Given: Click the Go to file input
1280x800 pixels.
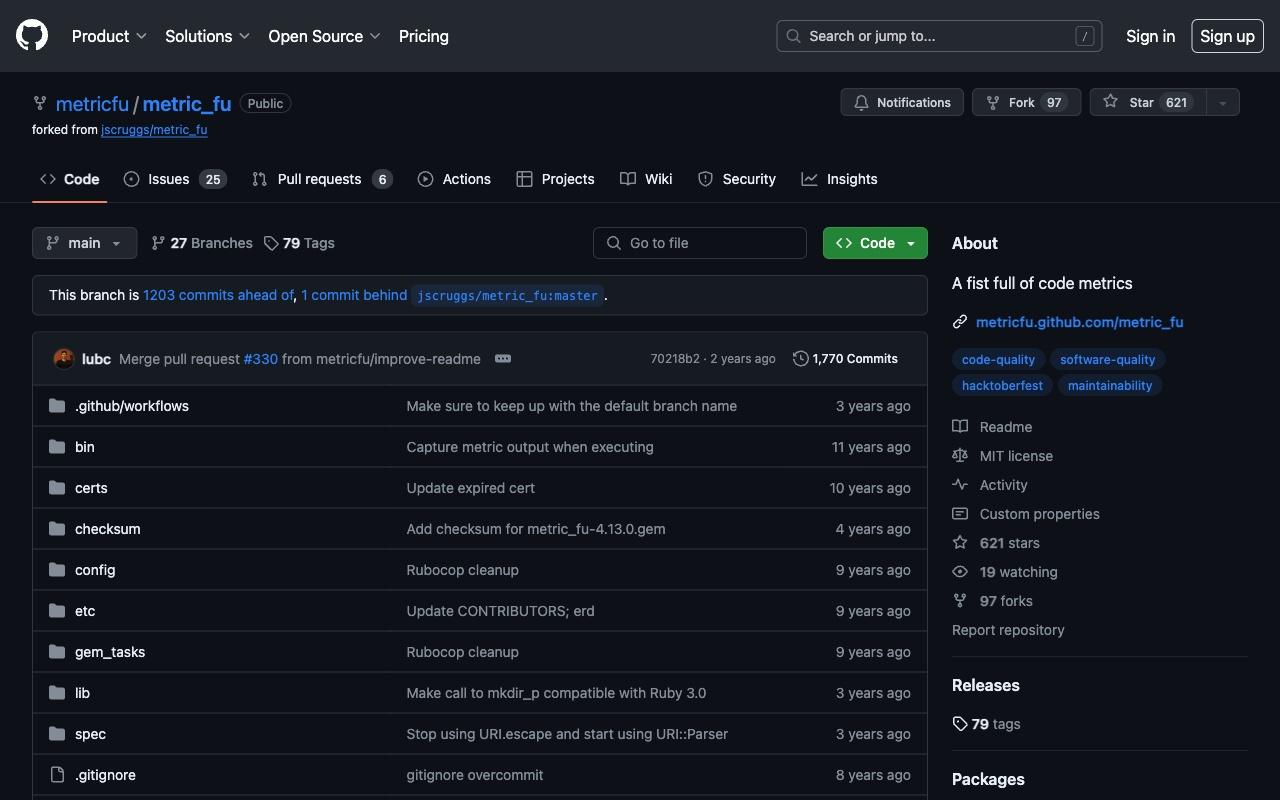Looking at the screenshot, I should (700, 243).
